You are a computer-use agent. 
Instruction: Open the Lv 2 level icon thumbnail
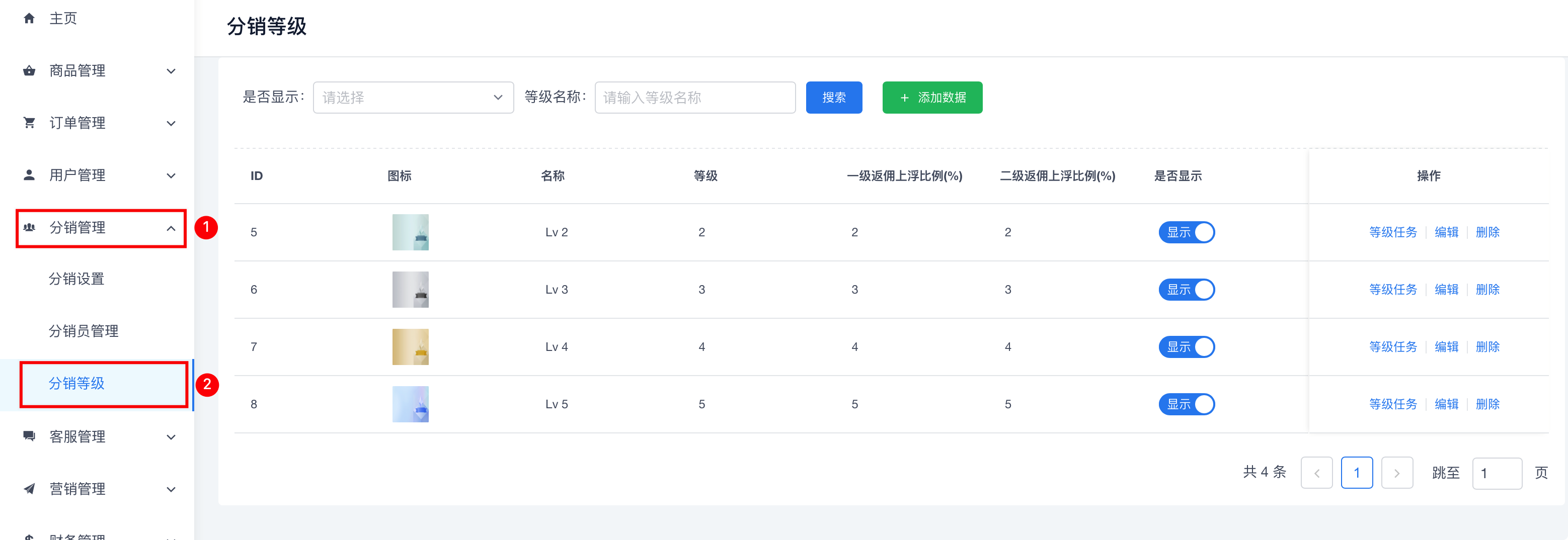click(410, 232)
